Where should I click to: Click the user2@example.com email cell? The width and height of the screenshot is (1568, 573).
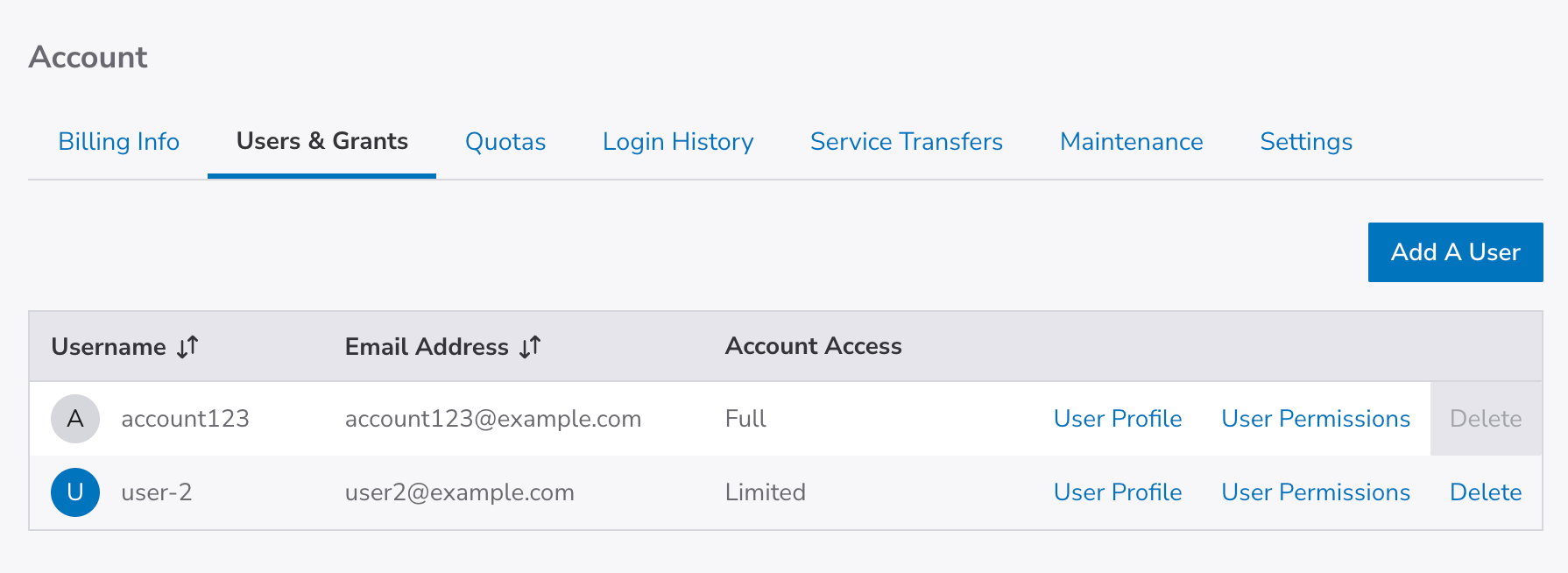tap(460, 492)
